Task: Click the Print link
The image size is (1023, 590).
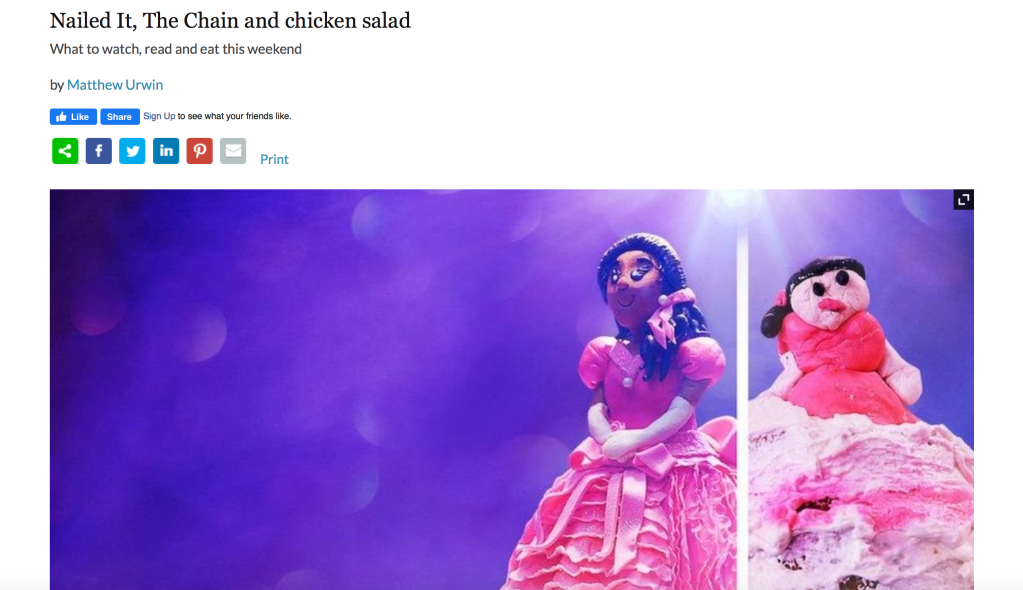Action: (x=274, y=159)
